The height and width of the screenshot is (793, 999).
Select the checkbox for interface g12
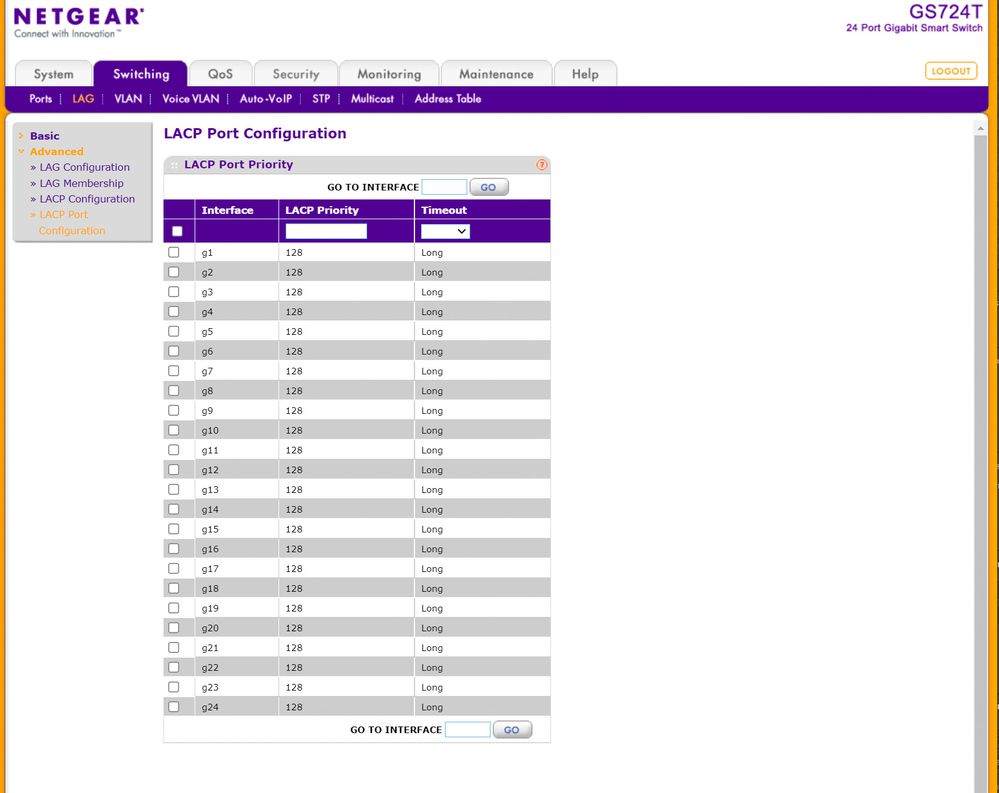[174, 469]
